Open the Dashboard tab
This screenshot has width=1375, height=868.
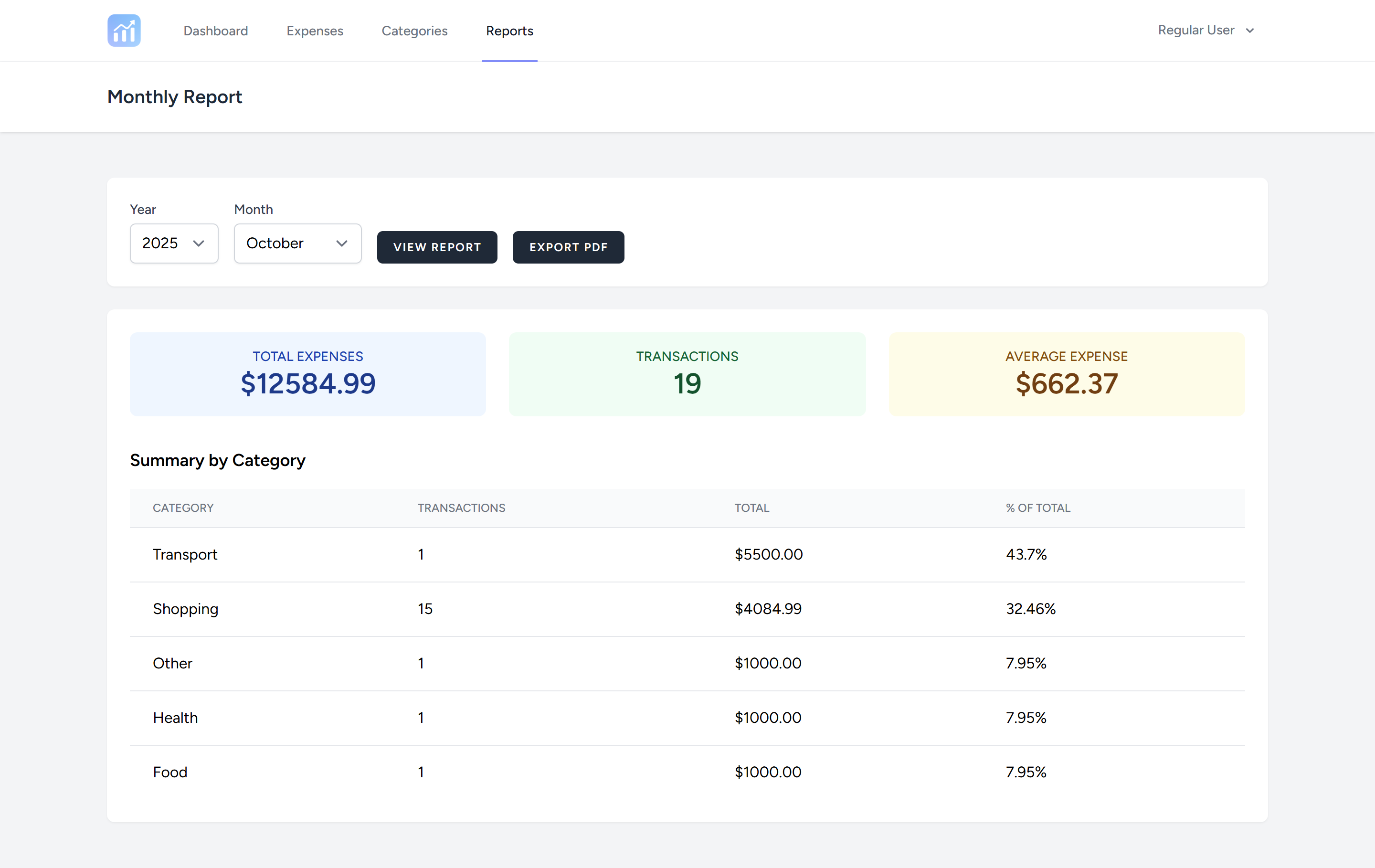(215, 31)
